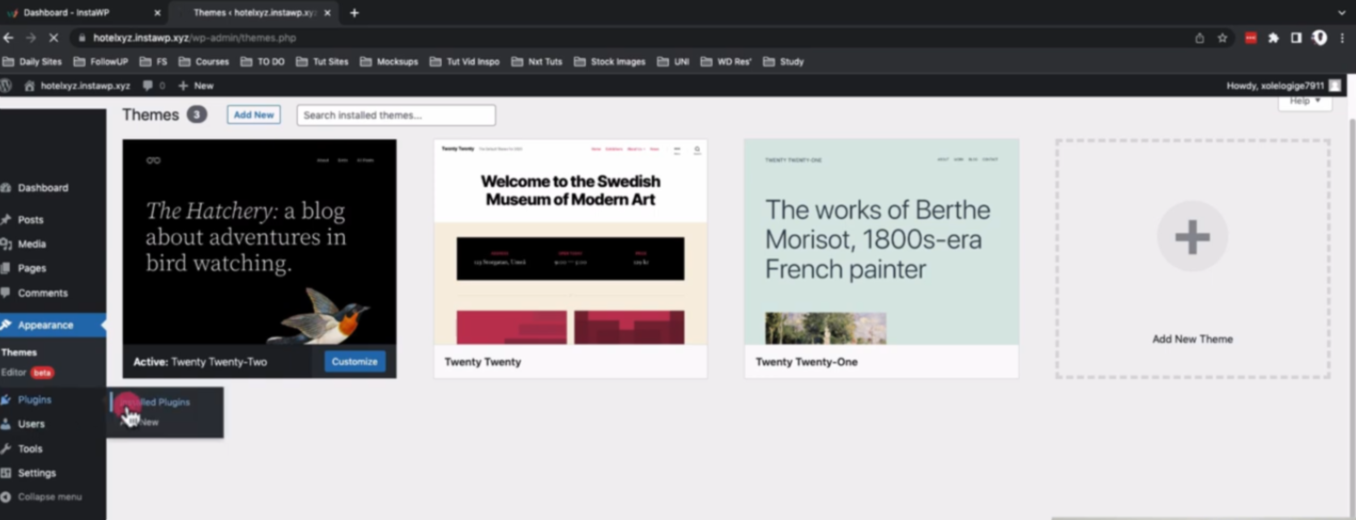Open the Tut Vid Inspo bookmark folder

tap(465, 62)
